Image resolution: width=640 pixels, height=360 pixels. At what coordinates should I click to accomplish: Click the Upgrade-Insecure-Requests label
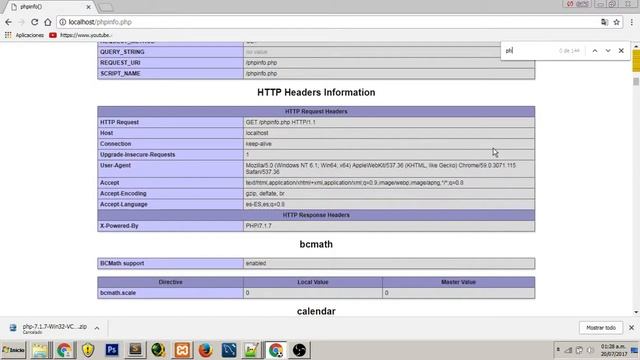(138, 155)
